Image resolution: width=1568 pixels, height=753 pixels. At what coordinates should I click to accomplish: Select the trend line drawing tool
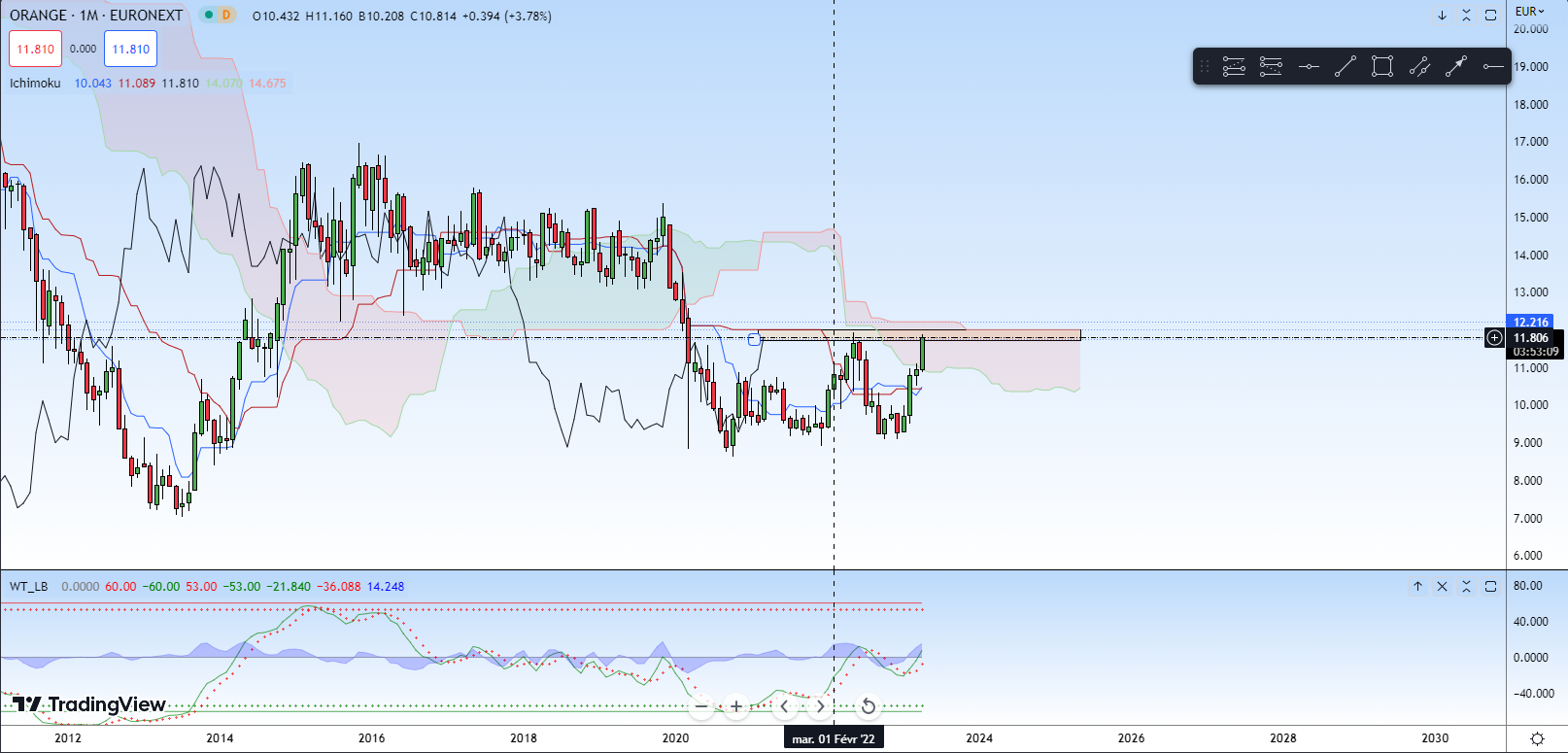pyautogui.click(x=1346, y=67)
